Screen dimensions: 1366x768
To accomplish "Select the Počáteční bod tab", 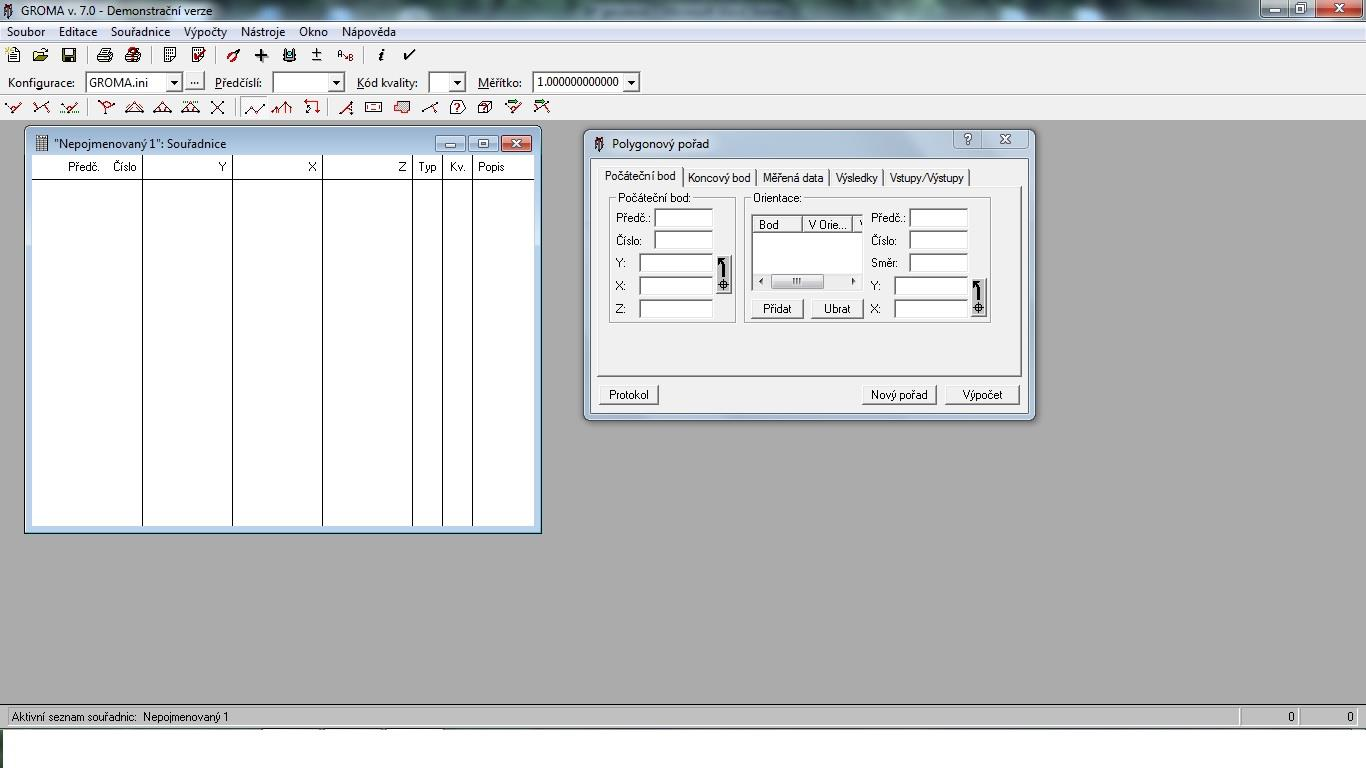I will 640,176.
